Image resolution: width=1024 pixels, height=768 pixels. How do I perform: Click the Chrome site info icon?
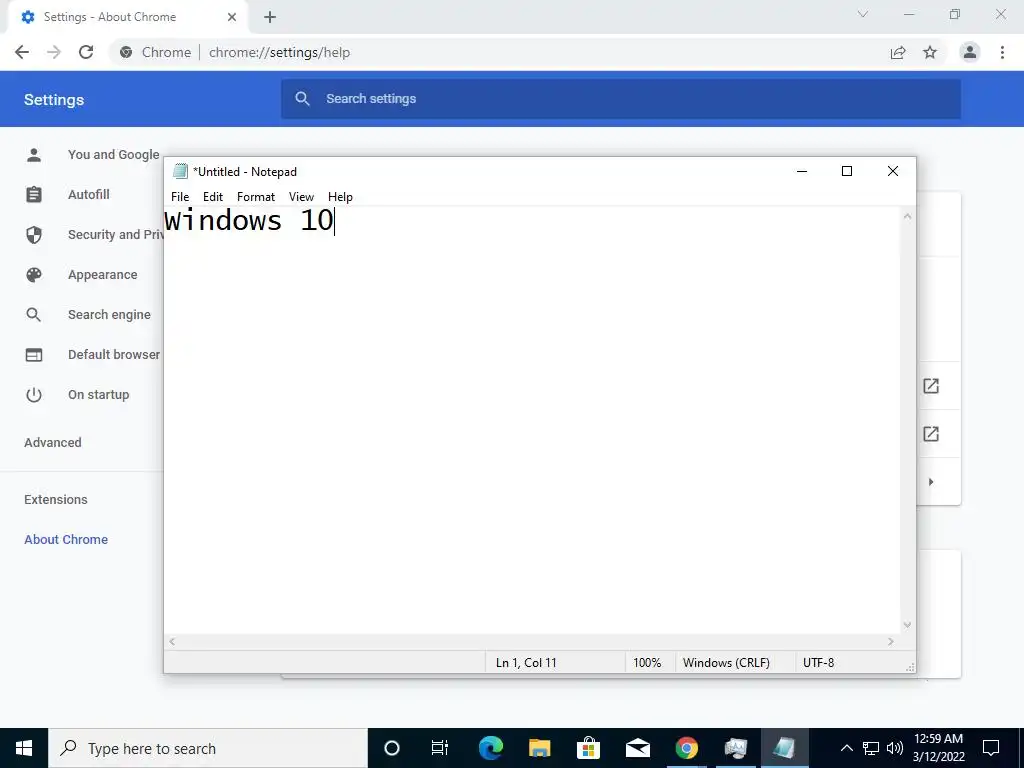pos(126,52)
